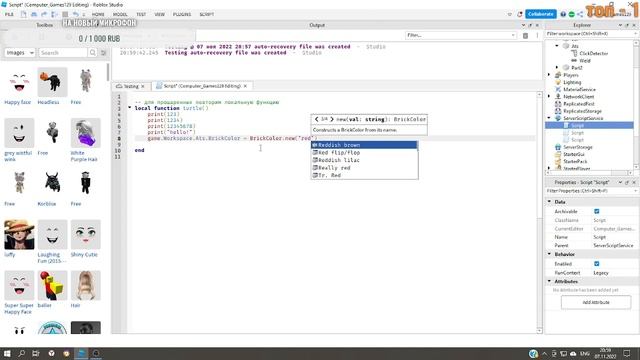Choose Reddish lilac from autocomplete
The image size is (640, 360).
[x=364, y=160]
